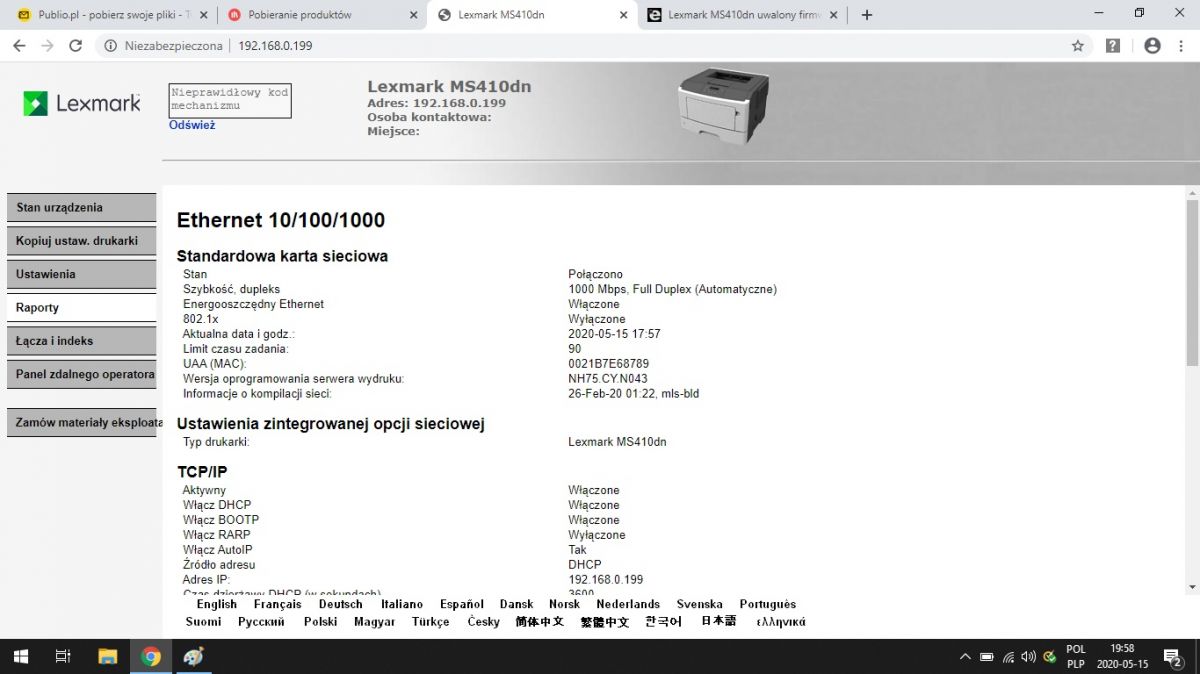Close the Pobieranie produktów tab

pos(414,15)
